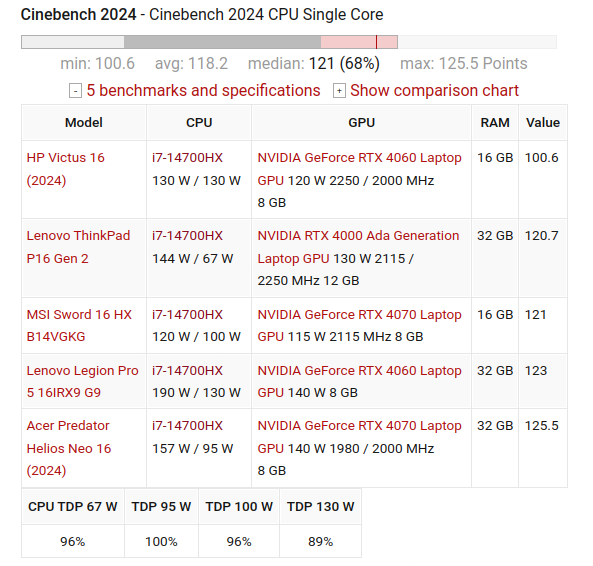Click the max: 125.5 Points statistic
Image resolution: width=593 pixels, height=566 pixels.
464,64
